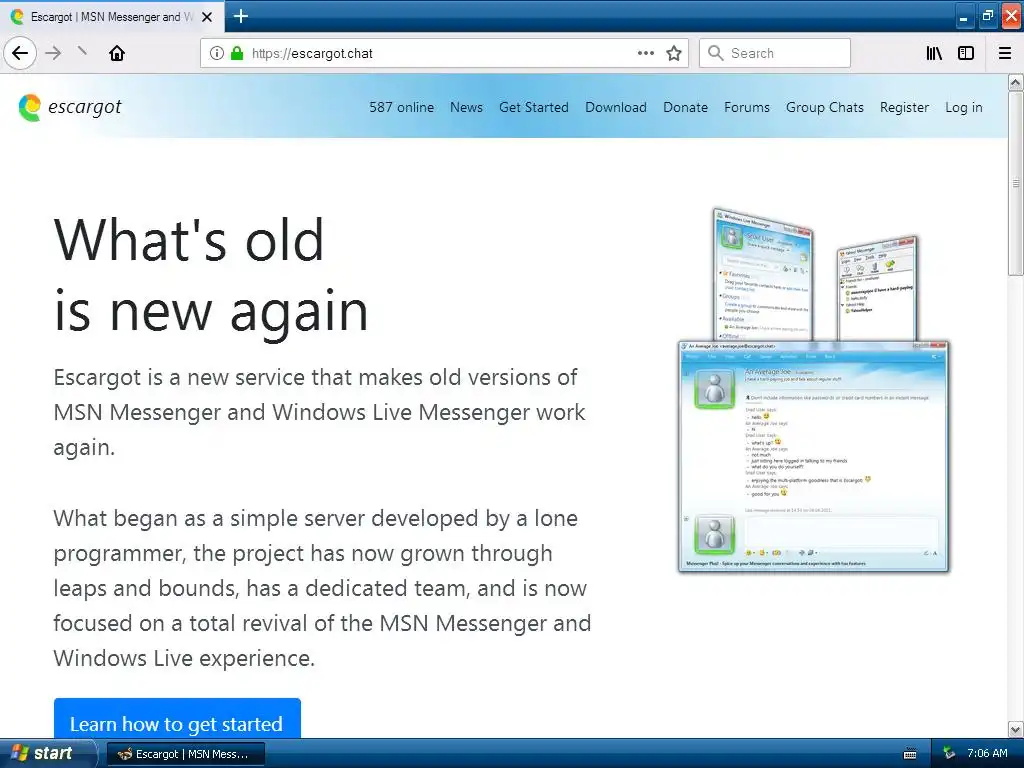Open the browser hamburger menu
The image size is (1024, 768).
(1005, 53)
